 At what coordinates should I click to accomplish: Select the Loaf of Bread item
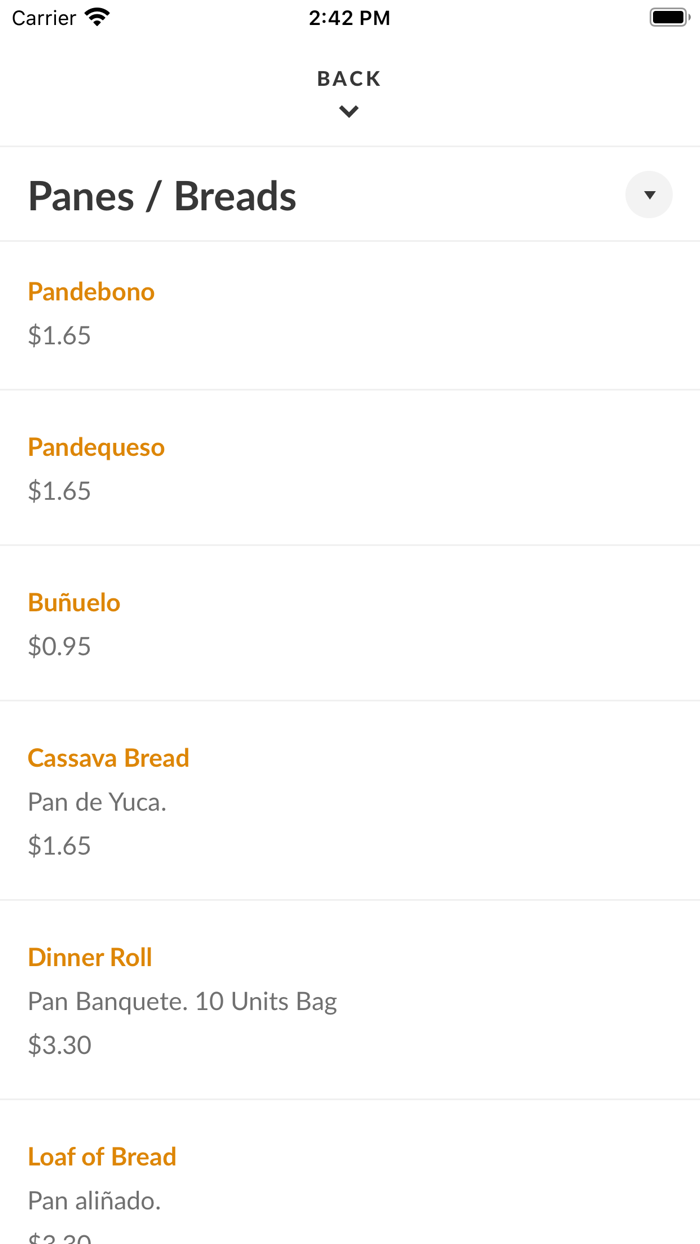(x=102, y=1157)
